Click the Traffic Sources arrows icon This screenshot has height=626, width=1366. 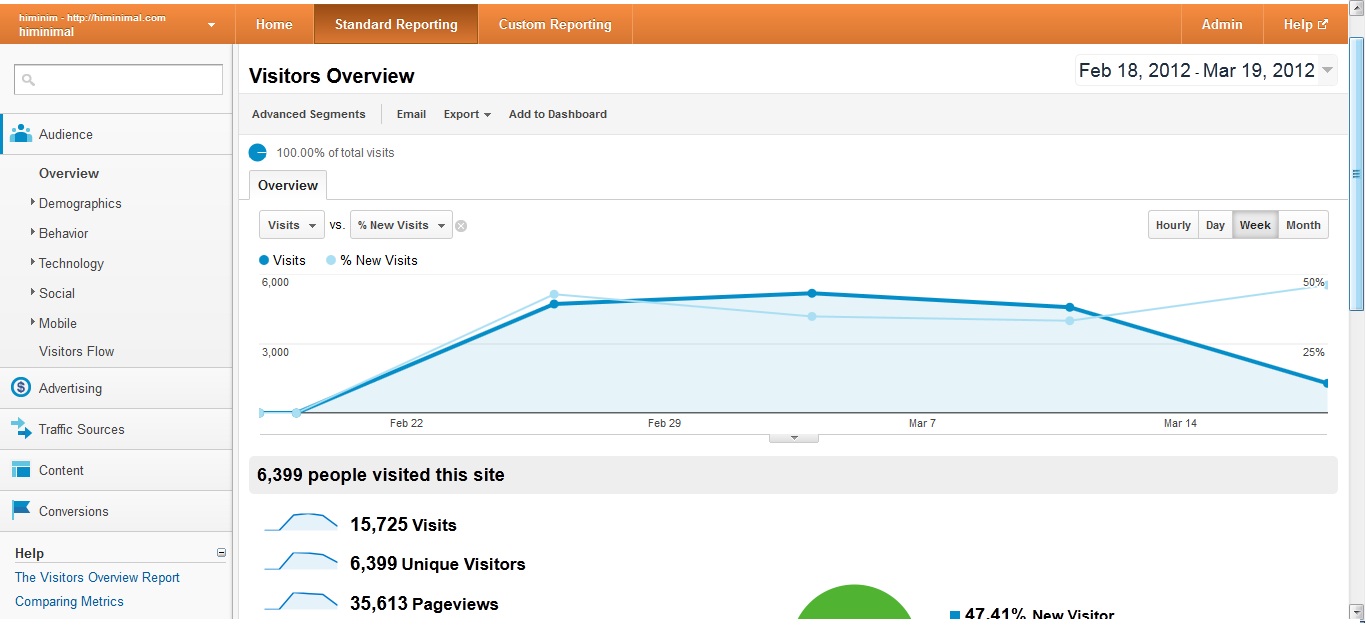(x=21, y=429)
